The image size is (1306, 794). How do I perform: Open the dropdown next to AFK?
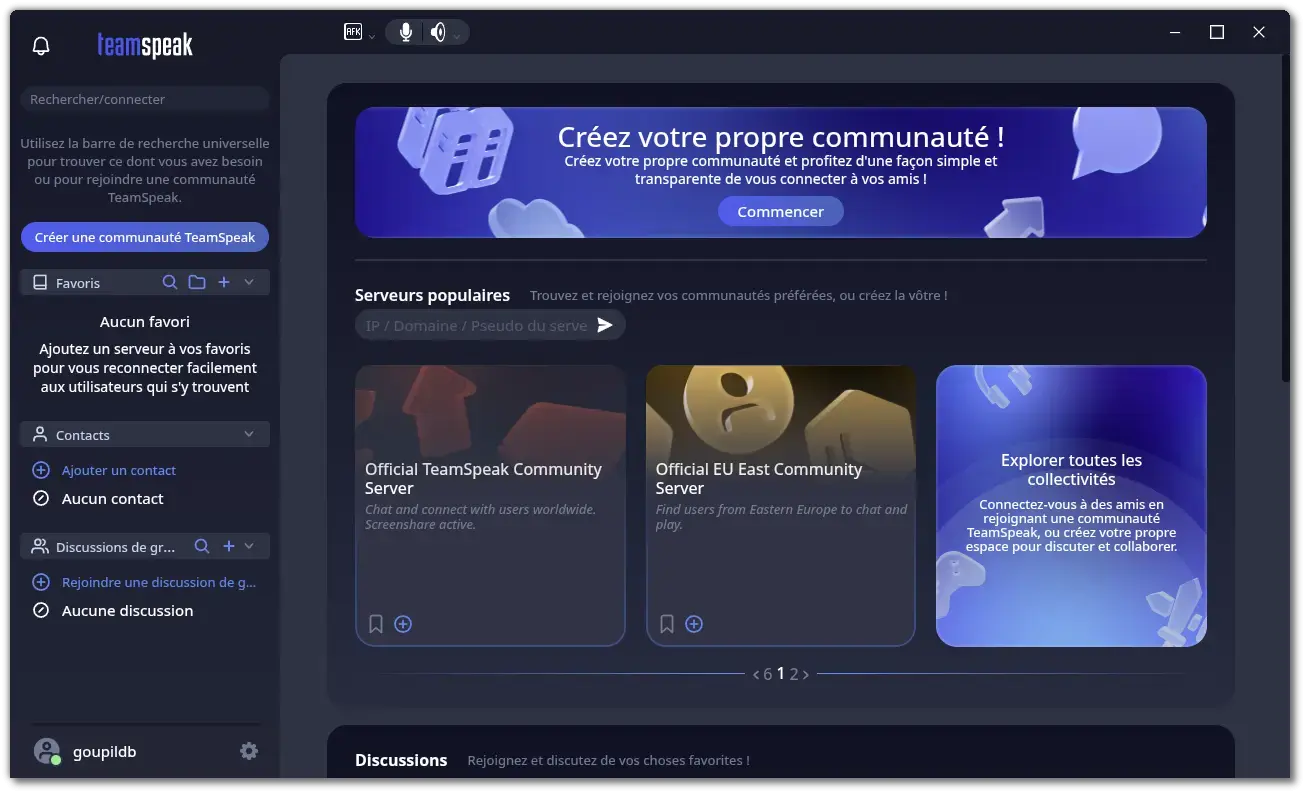coord(372,36)
